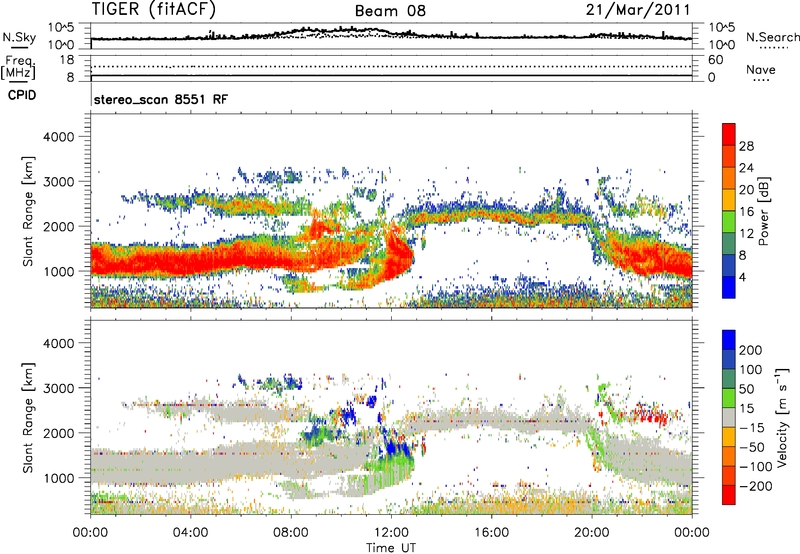800x554 pixels.
Task: Click the 12:00 time tick label
Action: tap(391, 533)
